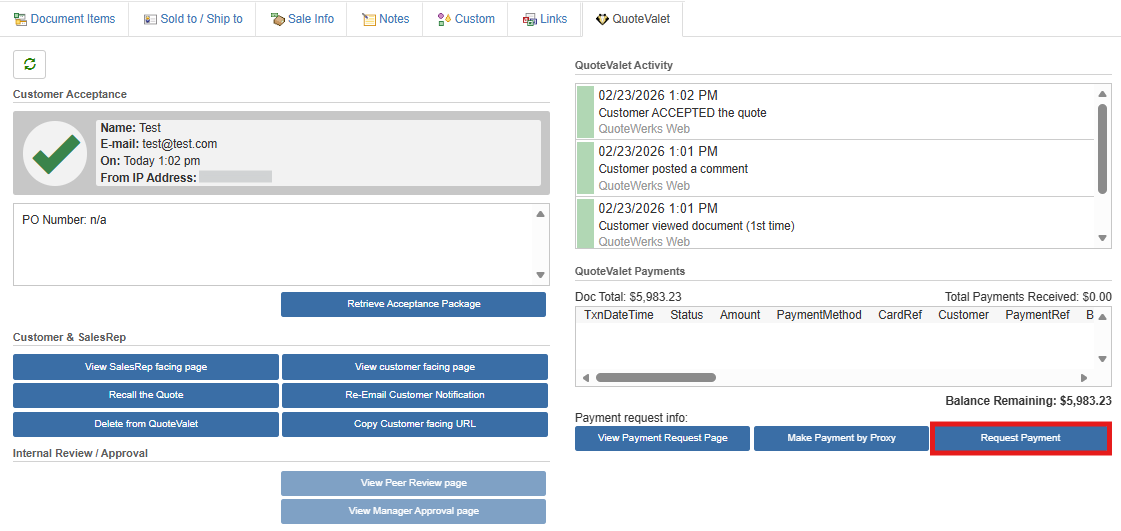Open the Sale Info tab

pos(302,19)
